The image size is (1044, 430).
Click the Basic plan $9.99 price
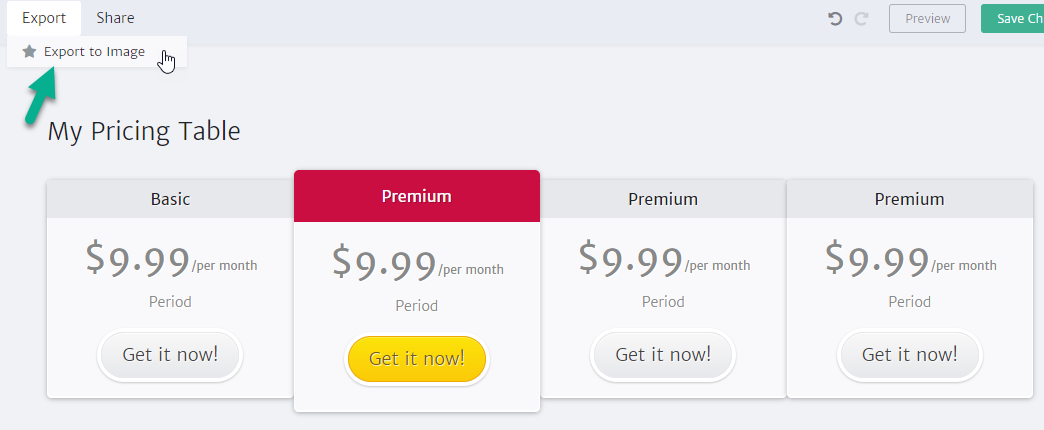[138, 260]
